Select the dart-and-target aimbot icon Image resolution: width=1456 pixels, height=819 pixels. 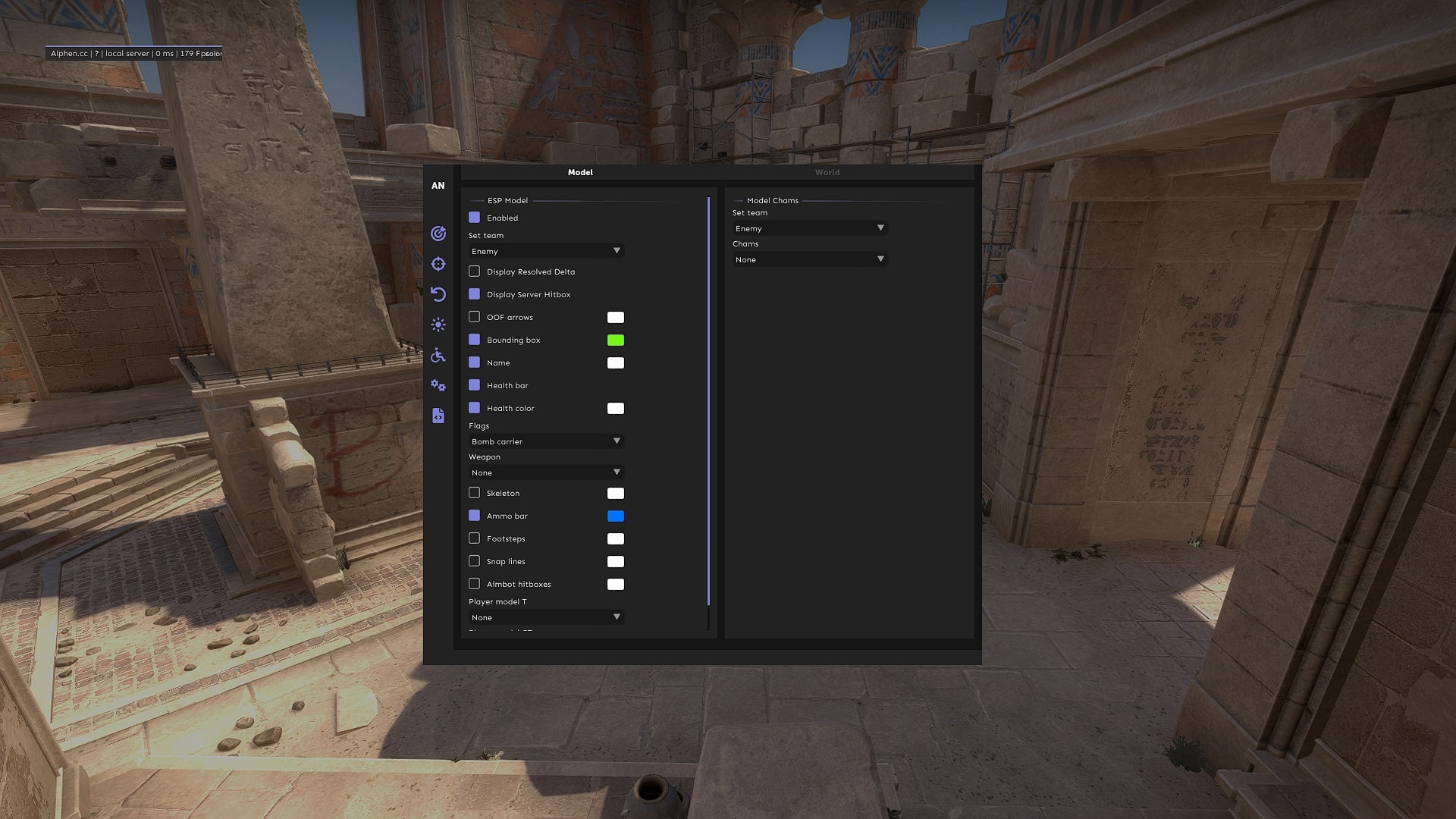pos(438,234)
